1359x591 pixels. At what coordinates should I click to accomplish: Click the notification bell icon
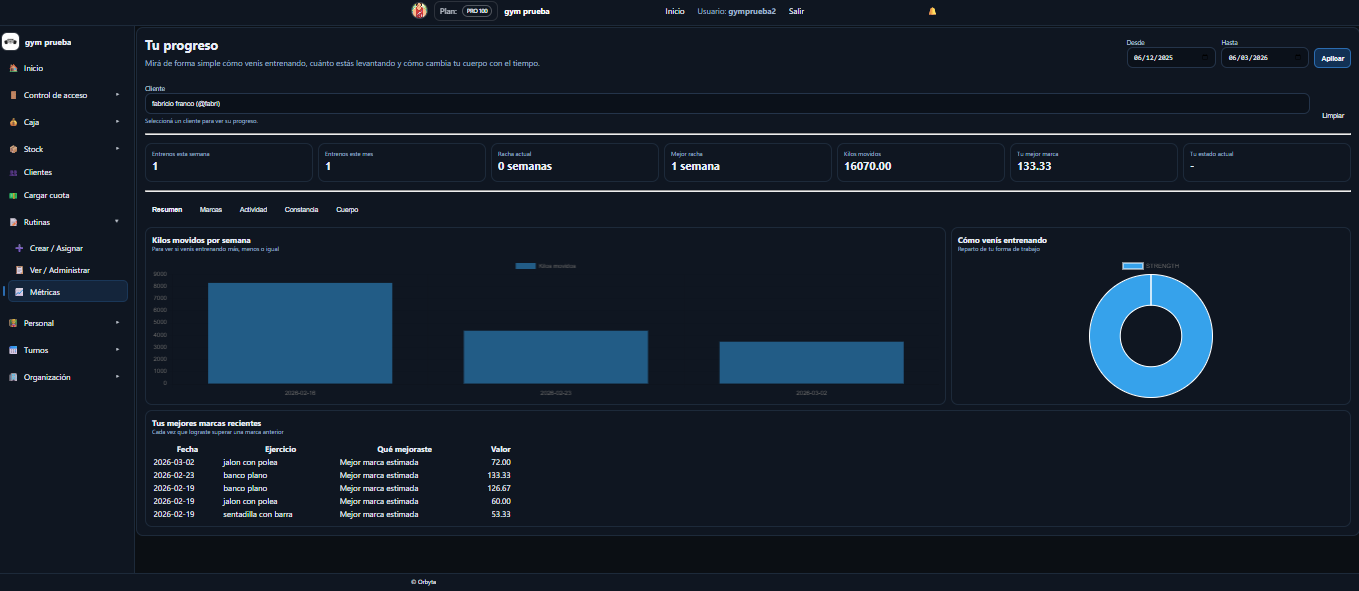(932, 11)
